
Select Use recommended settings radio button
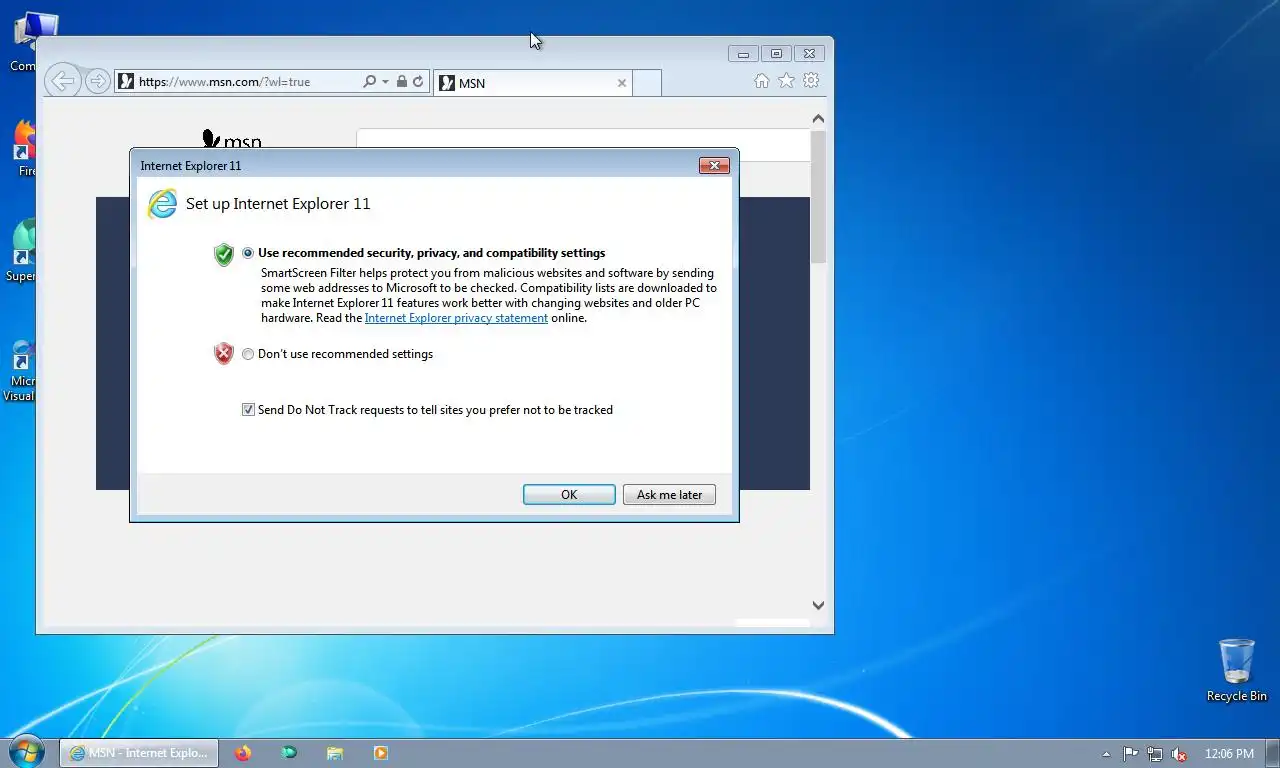248,253
